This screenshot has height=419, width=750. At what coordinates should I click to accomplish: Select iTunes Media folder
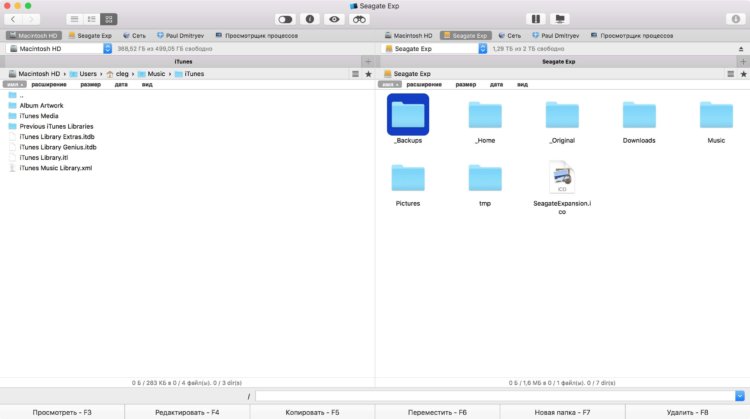tap(33, 116)
